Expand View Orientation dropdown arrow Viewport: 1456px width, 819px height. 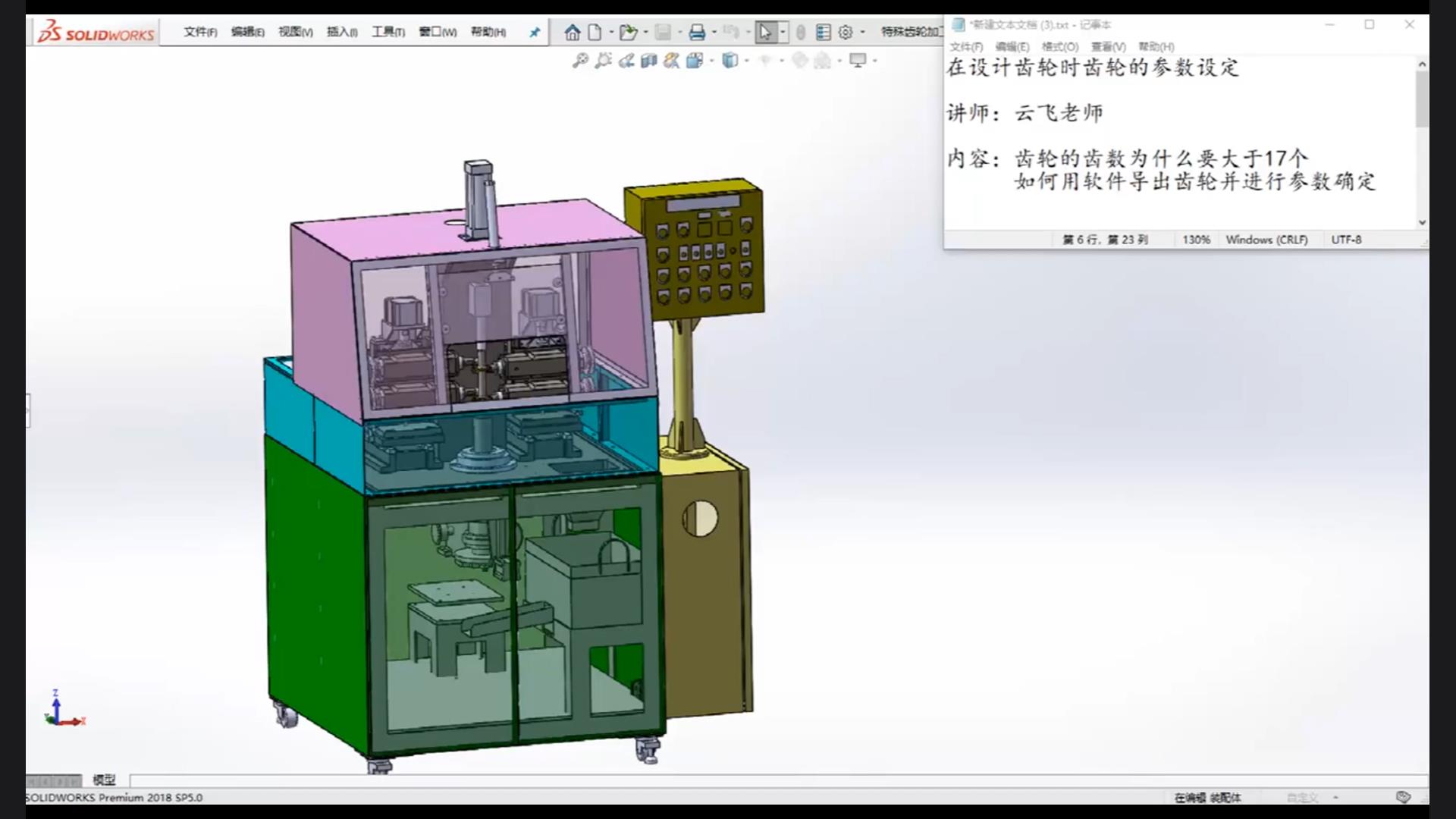click(711, 61)
